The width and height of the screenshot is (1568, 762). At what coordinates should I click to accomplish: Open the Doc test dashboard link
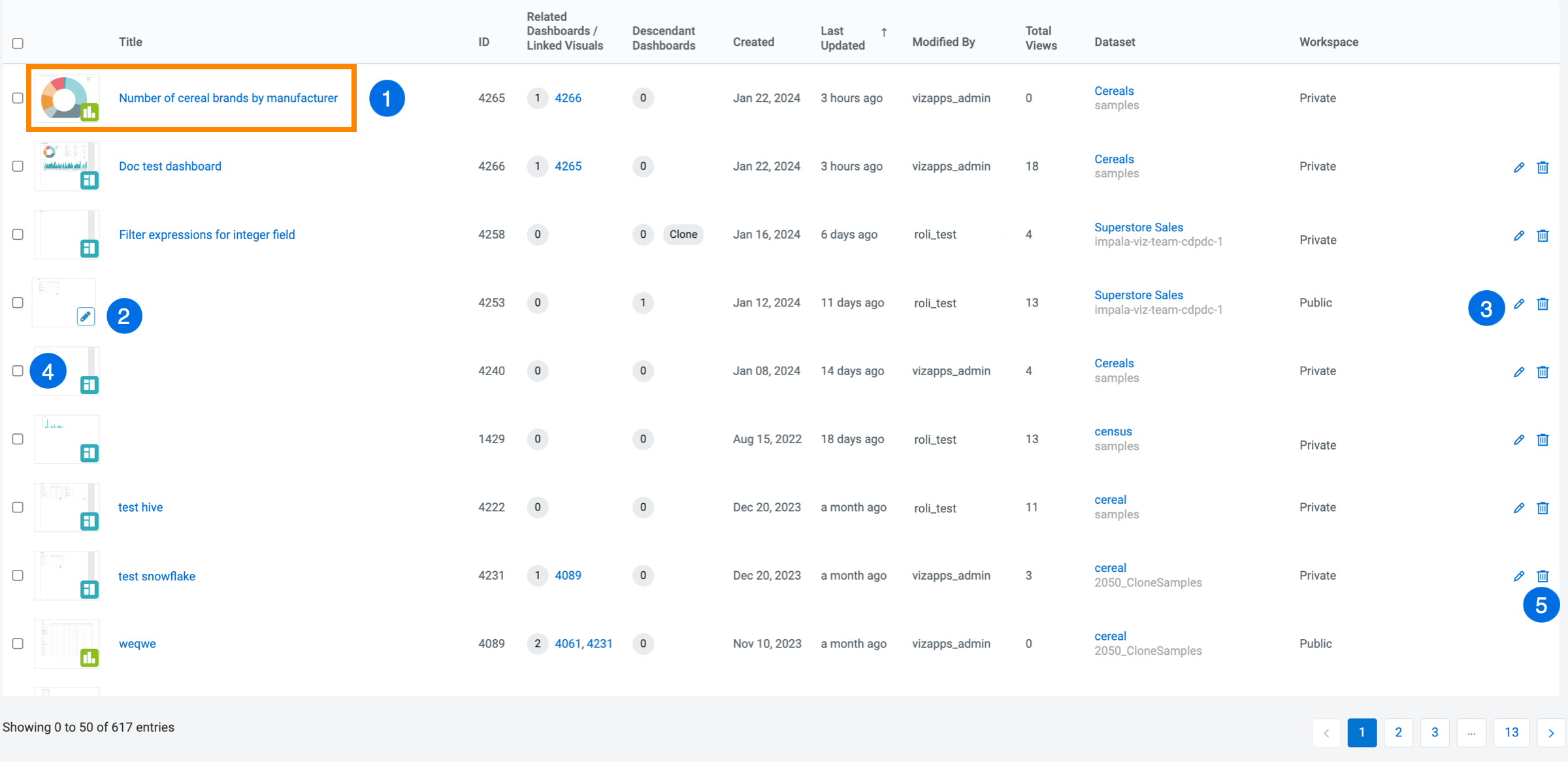[x=170, y=166]
